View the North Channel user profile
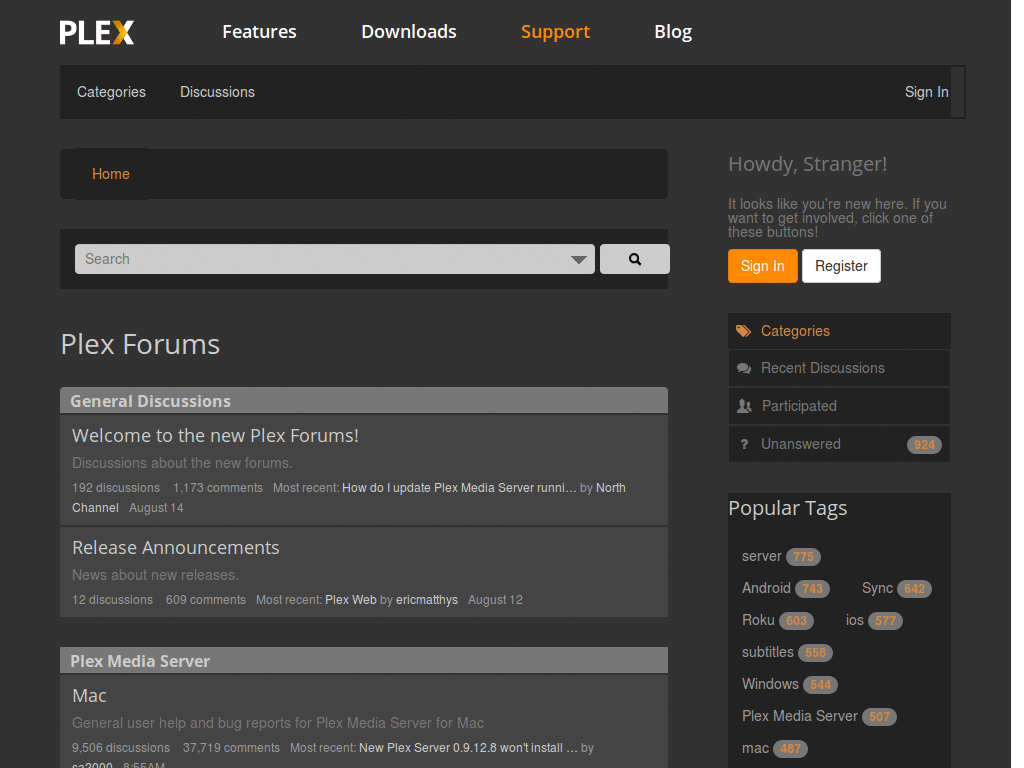 610,488
